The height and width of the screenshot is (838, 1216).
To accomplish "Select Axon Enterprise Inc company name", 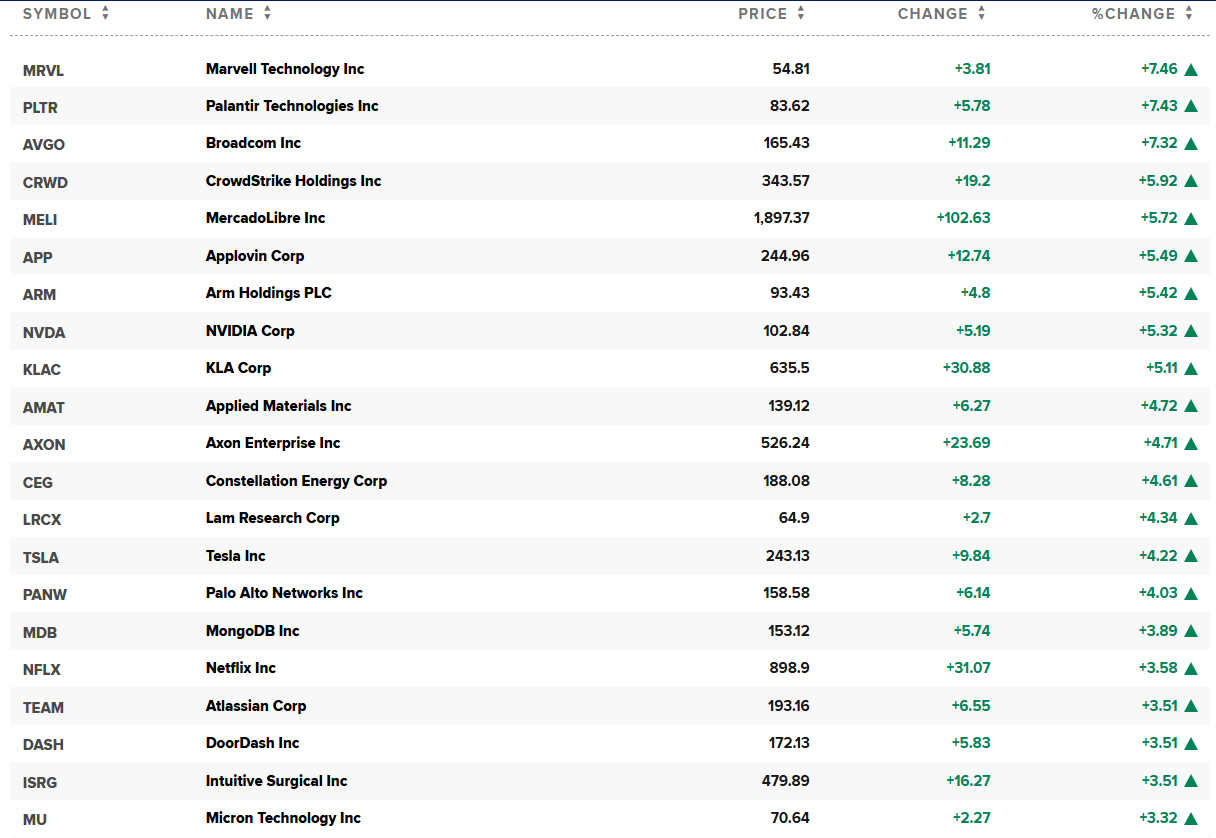I will pyautogui.click(x=273, y=443).
